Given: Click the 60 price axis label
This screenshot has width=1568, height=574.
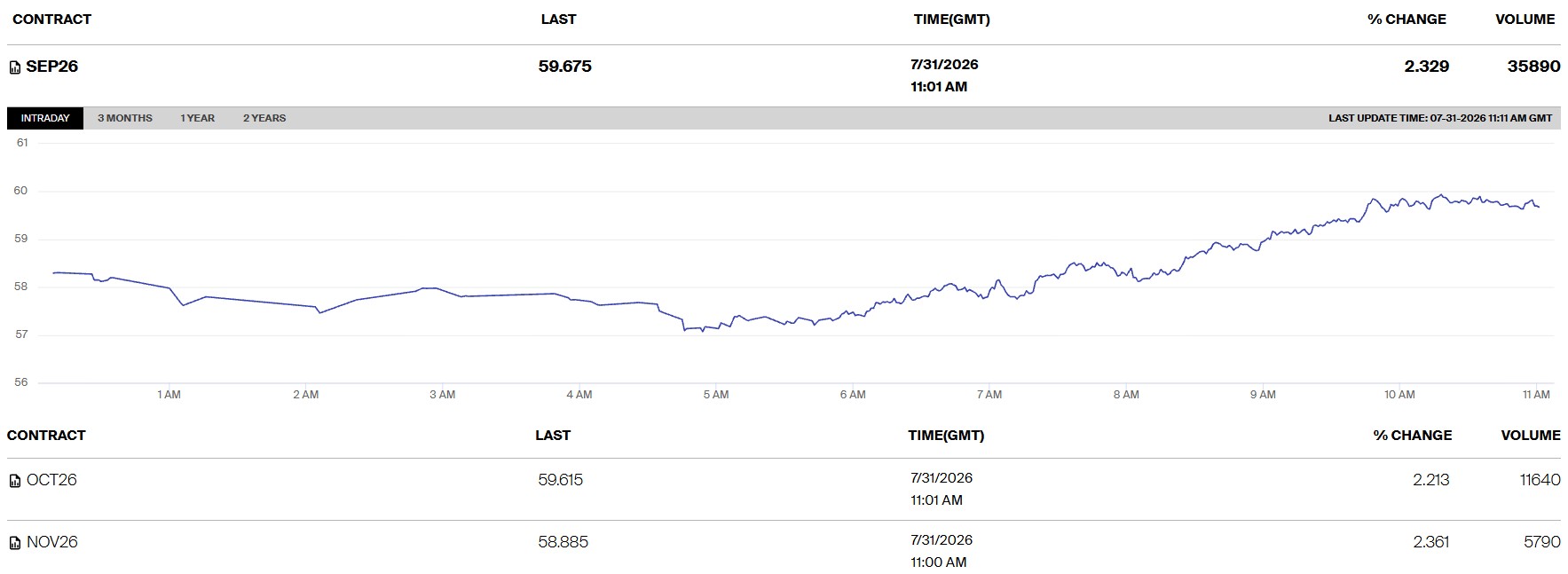Looking at the screenshot, I should coord(20,191).
